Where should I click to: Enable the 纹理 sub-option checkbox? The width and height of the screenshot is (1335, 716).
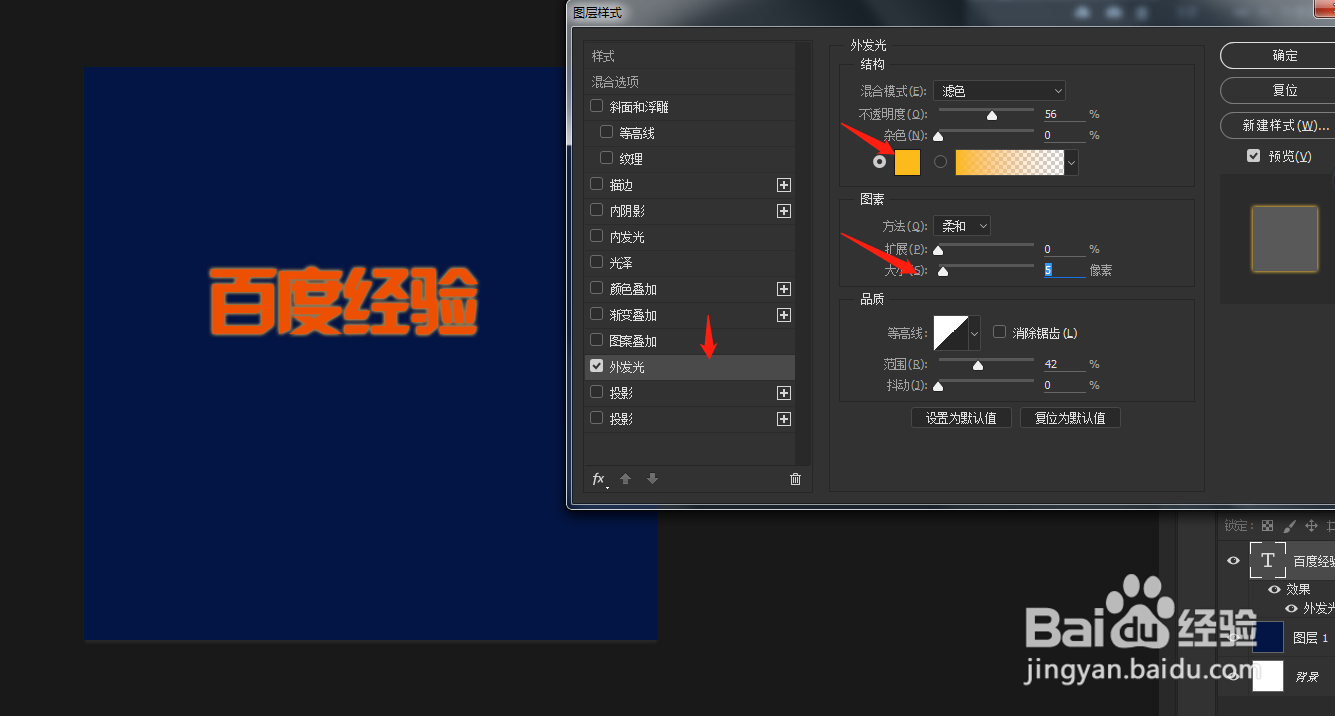click(x=606, y=158)
